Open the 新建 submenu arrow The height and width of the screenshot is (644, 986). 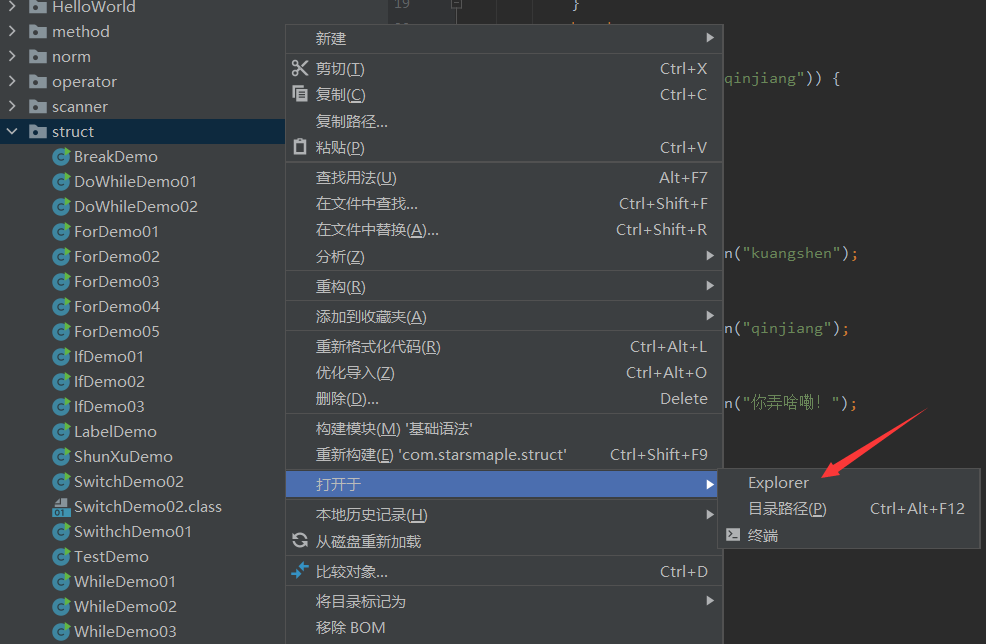(710, 38)
